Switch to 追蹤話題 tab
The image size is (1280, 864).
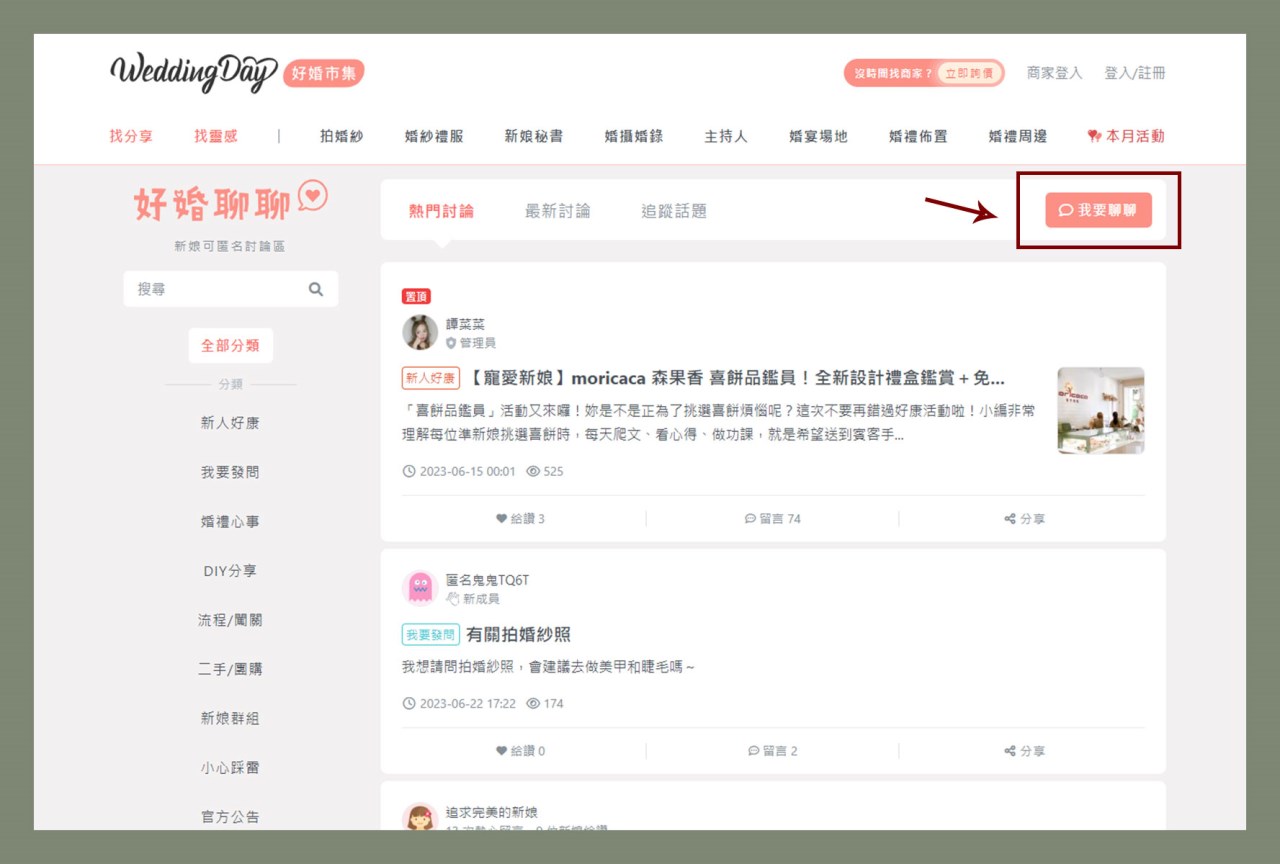(x=673, y=211)
